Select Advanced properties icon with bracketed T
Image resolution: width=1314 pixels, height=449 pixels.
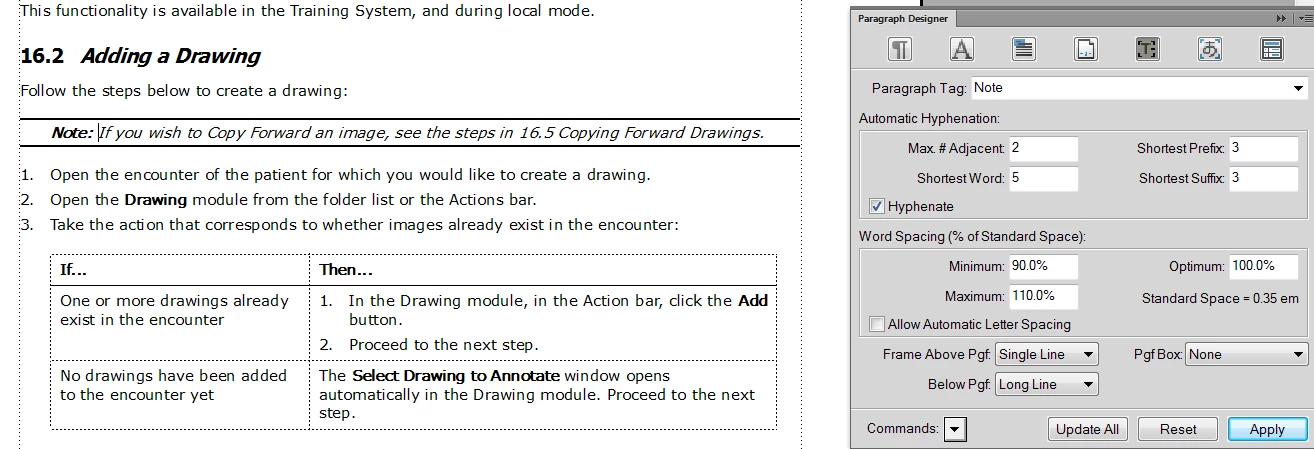click(1148, 49)
